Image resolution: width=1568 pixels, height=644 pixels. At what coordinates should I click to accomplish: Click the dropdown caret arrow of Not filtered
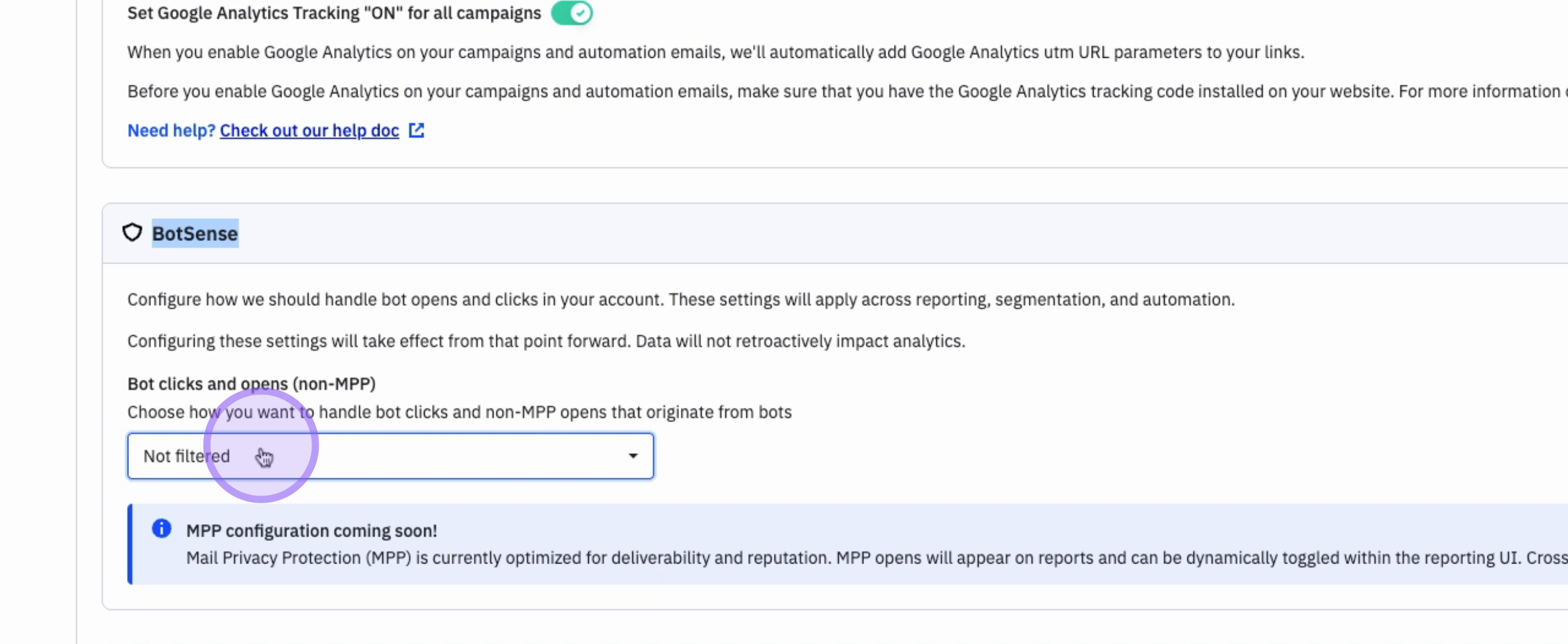point(632,456)
